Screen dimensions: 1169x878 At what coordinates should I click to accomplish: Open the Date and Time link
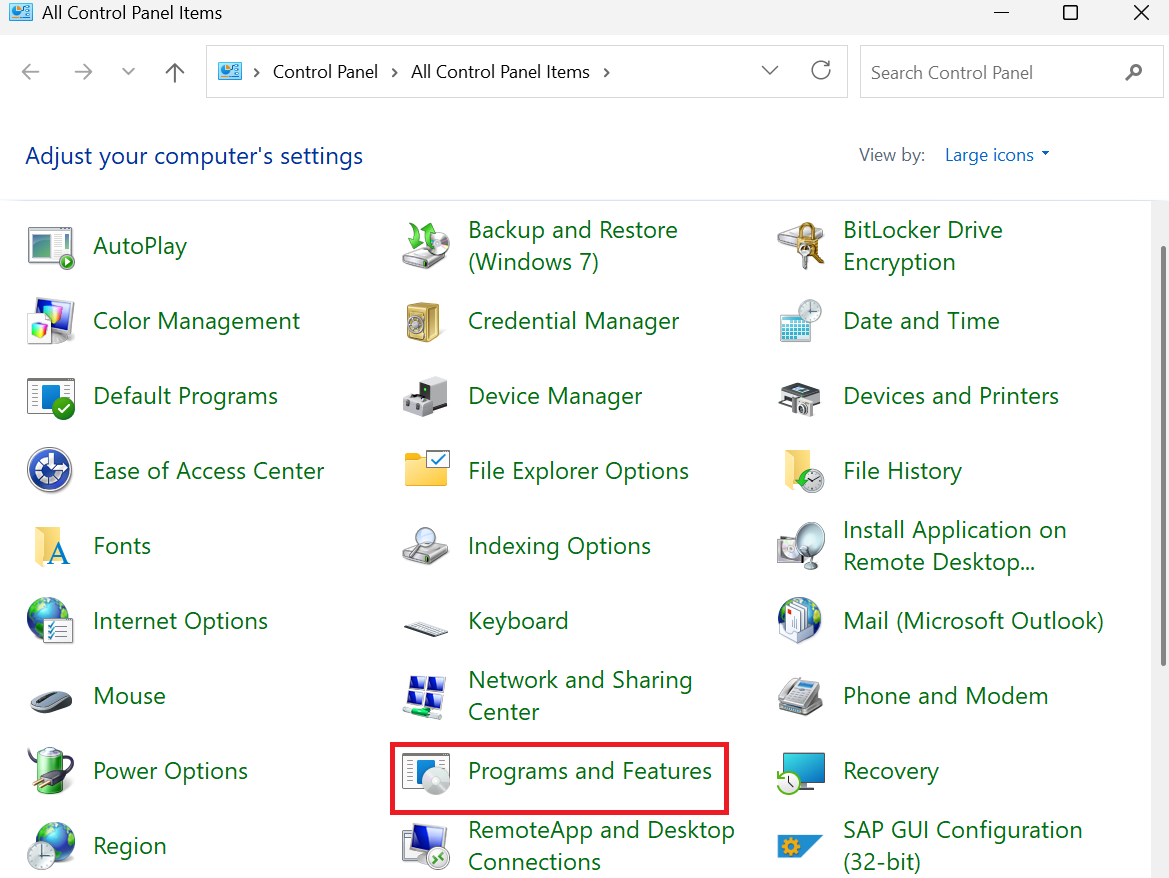coord(921,321)
